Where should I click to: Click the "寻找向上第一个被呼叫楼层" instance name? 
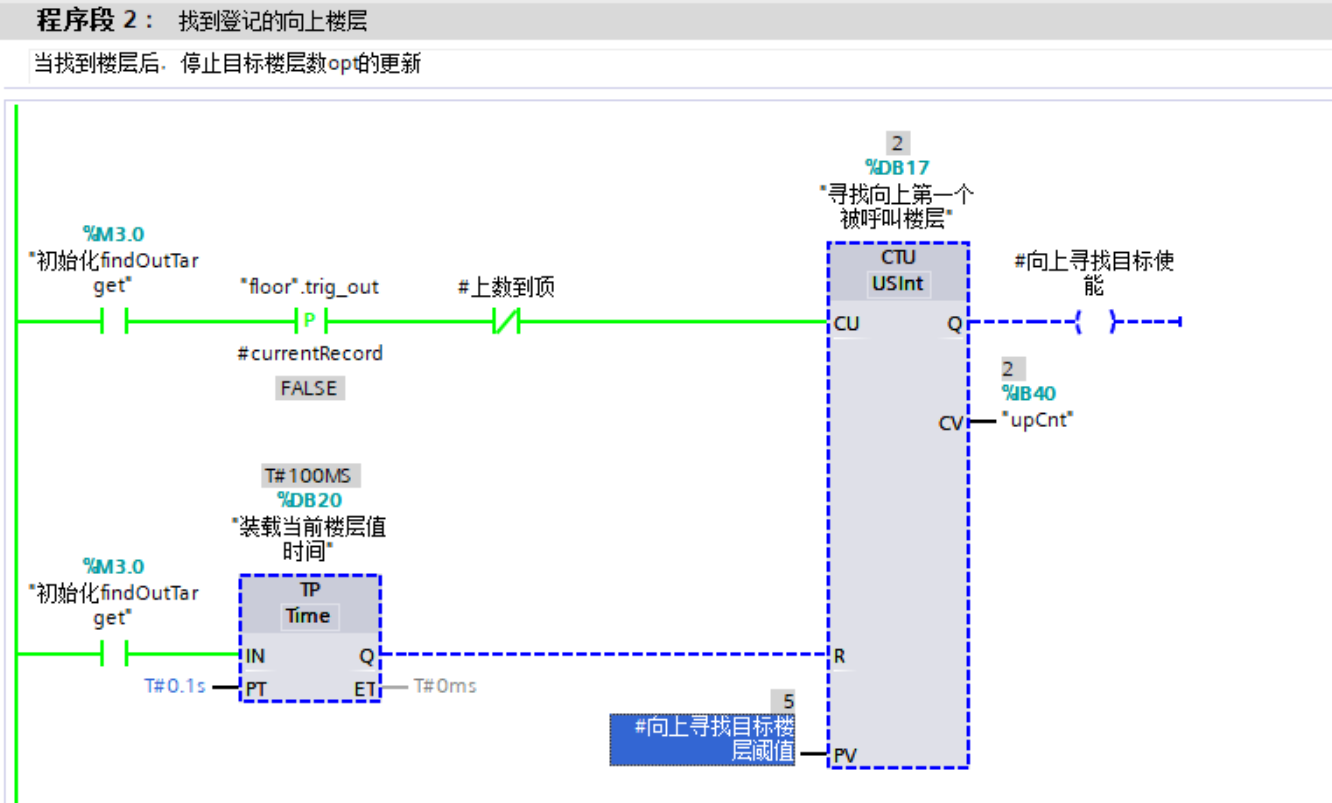pyautogui.click(x=897, y=206)
